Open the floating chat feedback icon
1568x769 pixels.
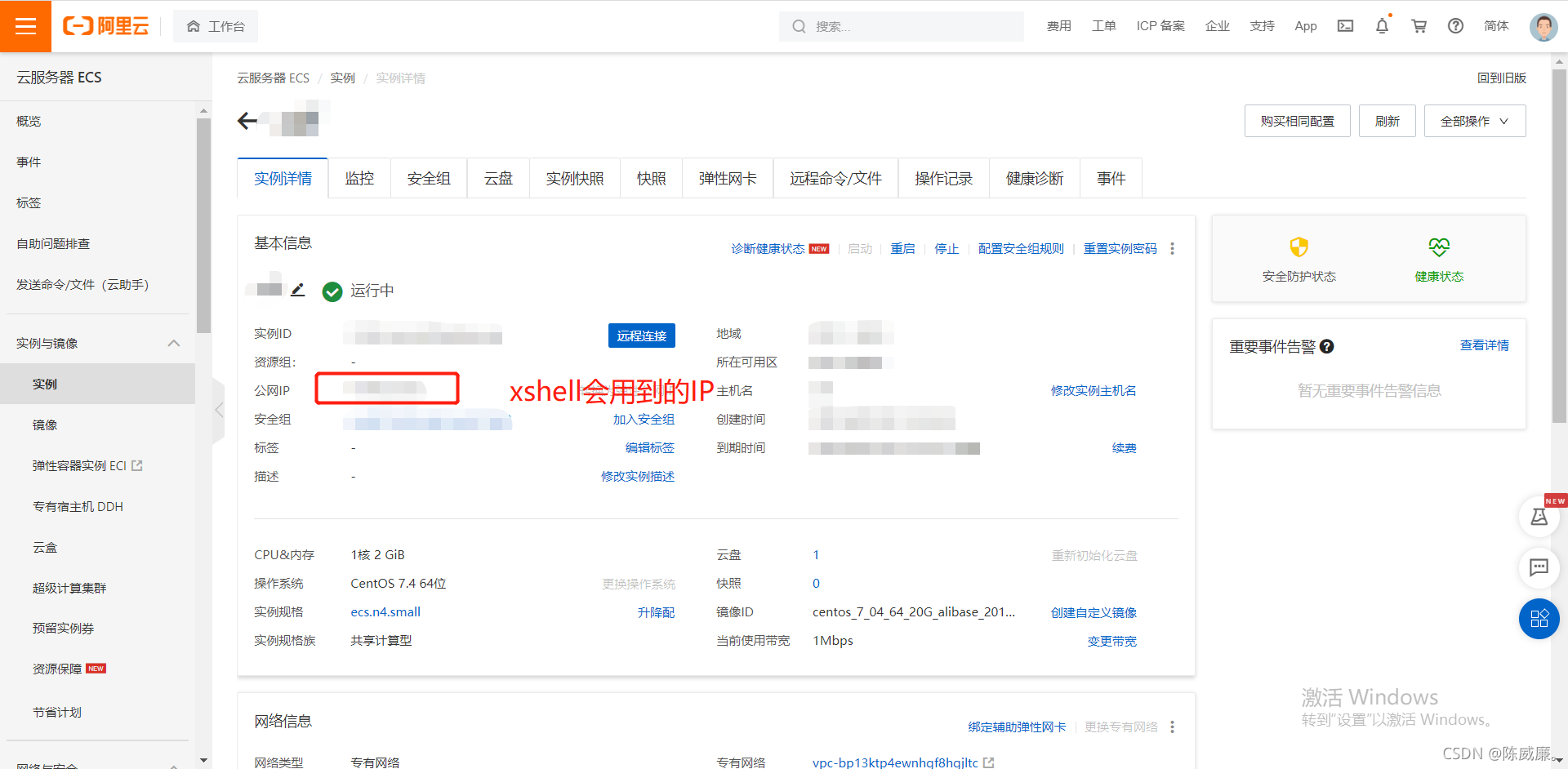(1539, 568)
